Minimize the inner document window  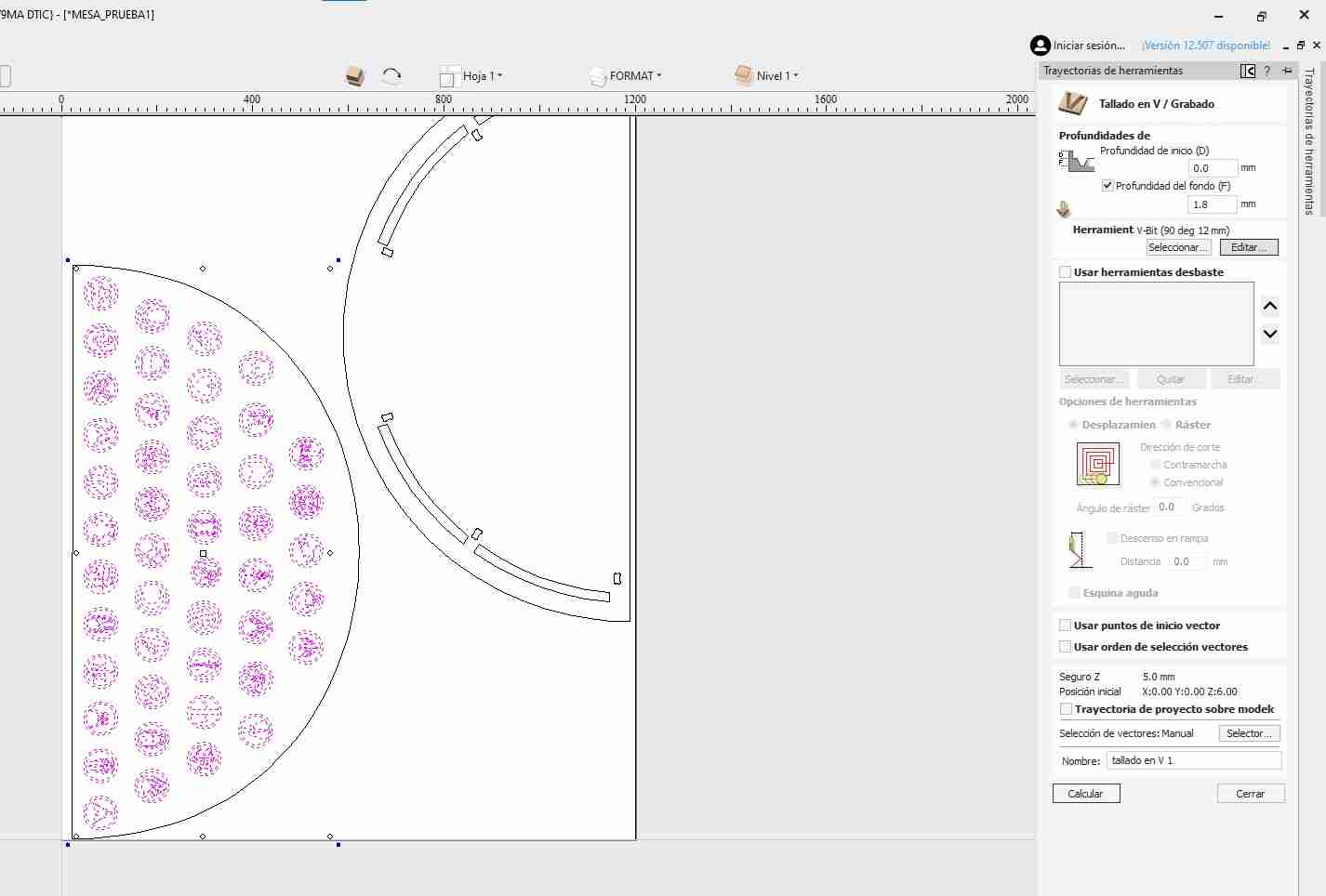(1285, 46)
